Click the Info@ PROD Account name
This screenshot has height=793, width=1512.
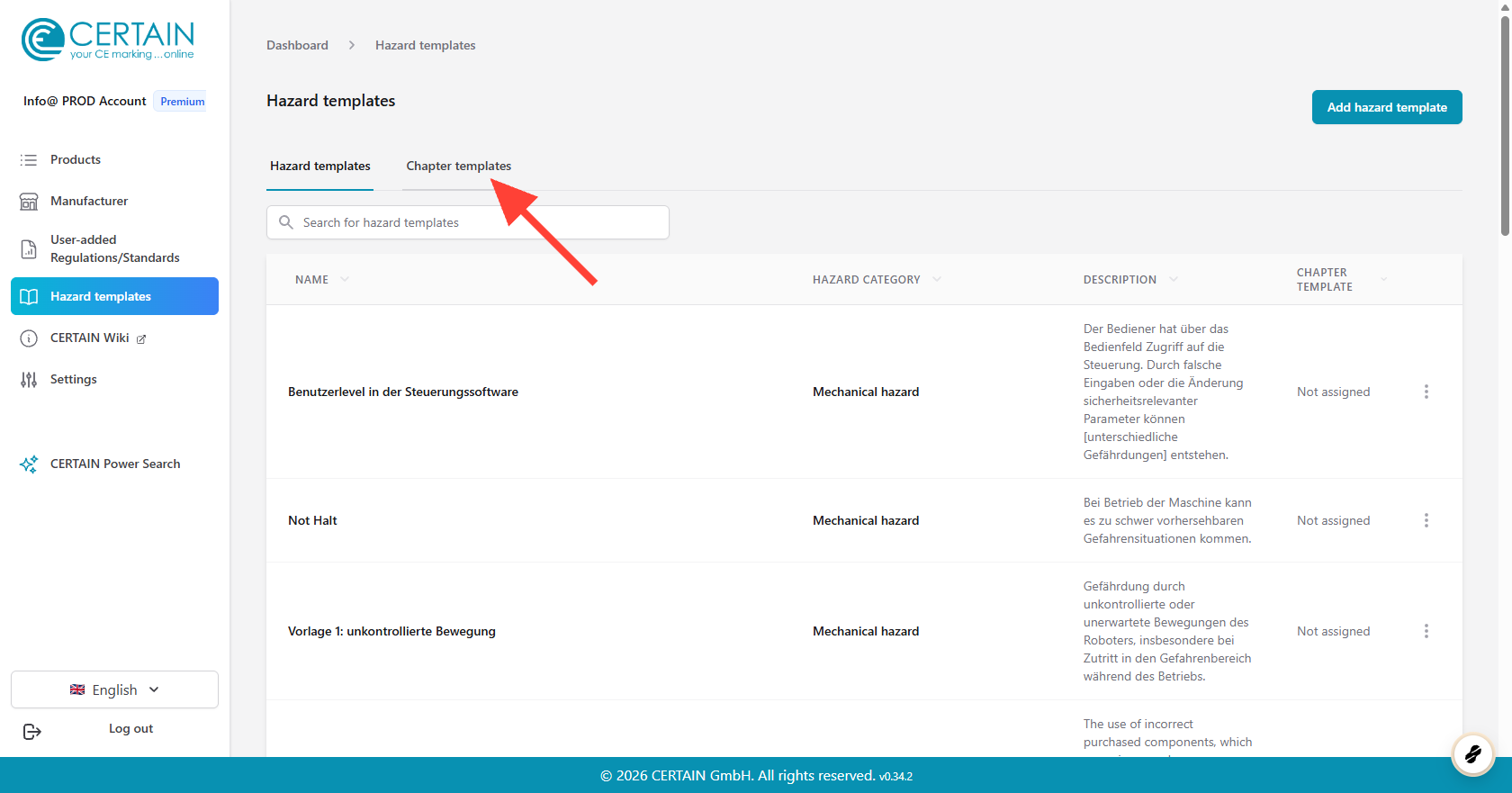click(x=85, y=101)
